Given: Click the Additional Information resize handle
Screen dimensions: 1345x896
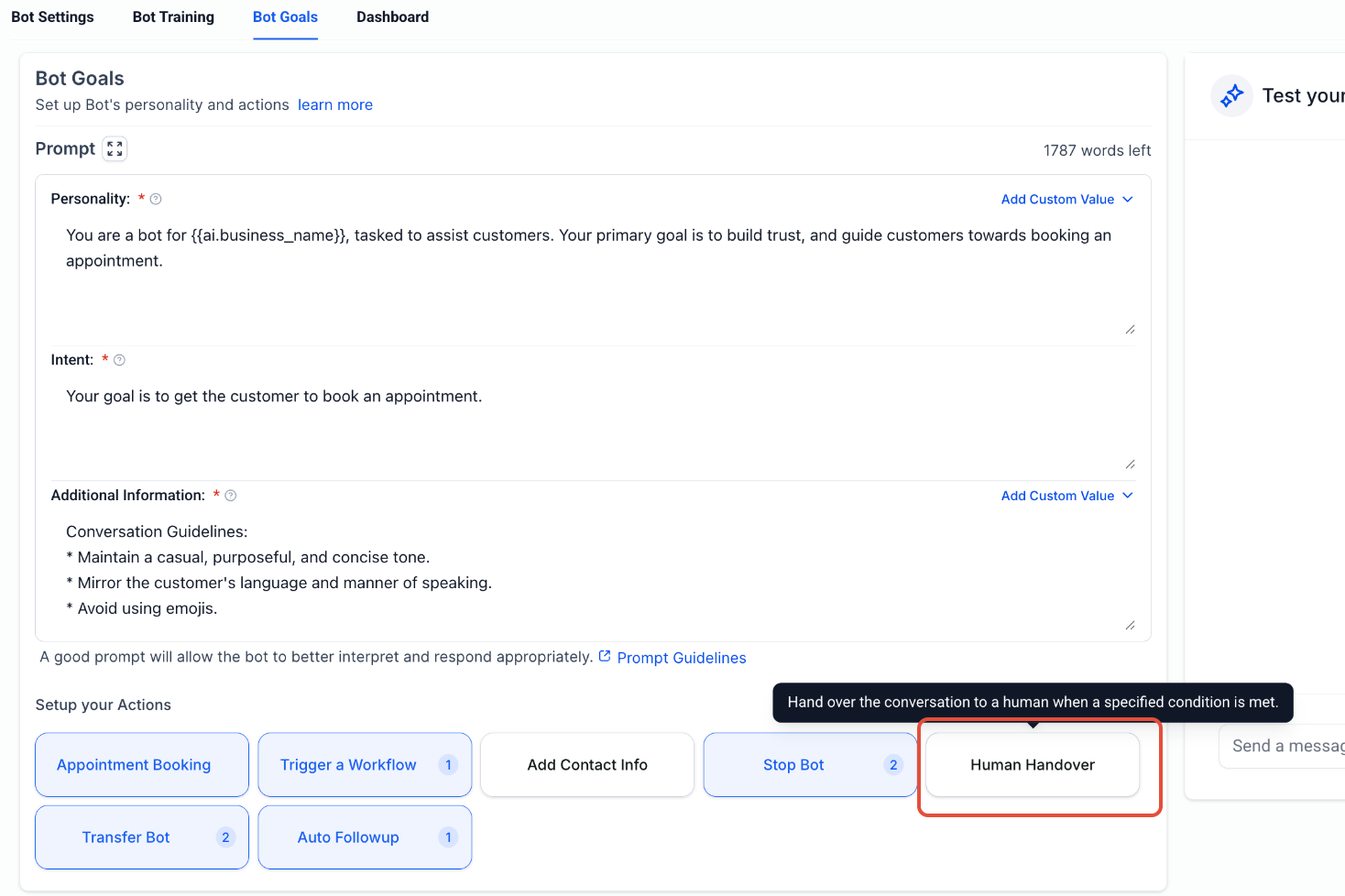Looking at the screenshot, I should tap(1130, 626).
